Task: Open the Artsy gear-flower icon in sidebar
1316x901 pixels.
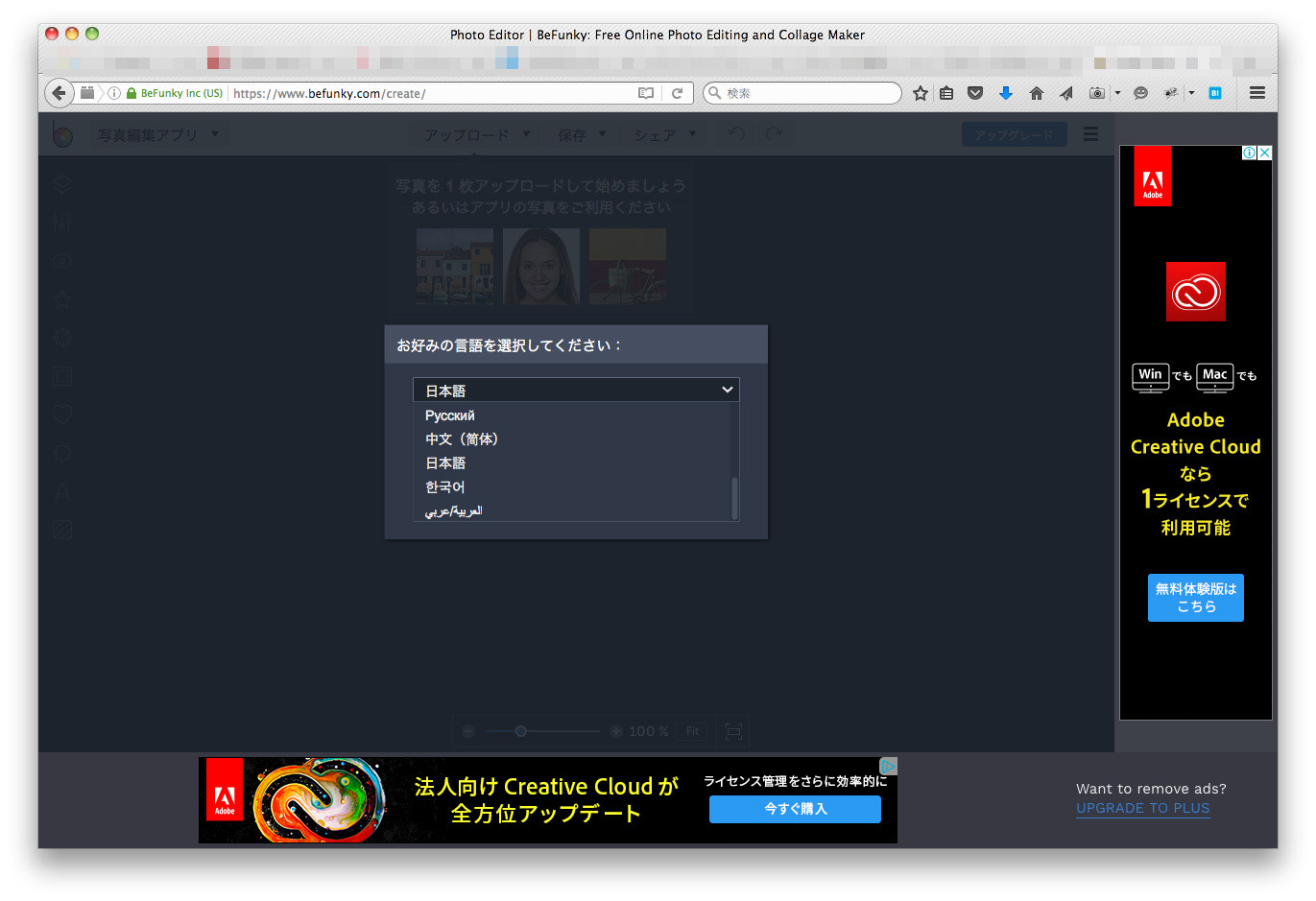Action: (x=62, y=338)
